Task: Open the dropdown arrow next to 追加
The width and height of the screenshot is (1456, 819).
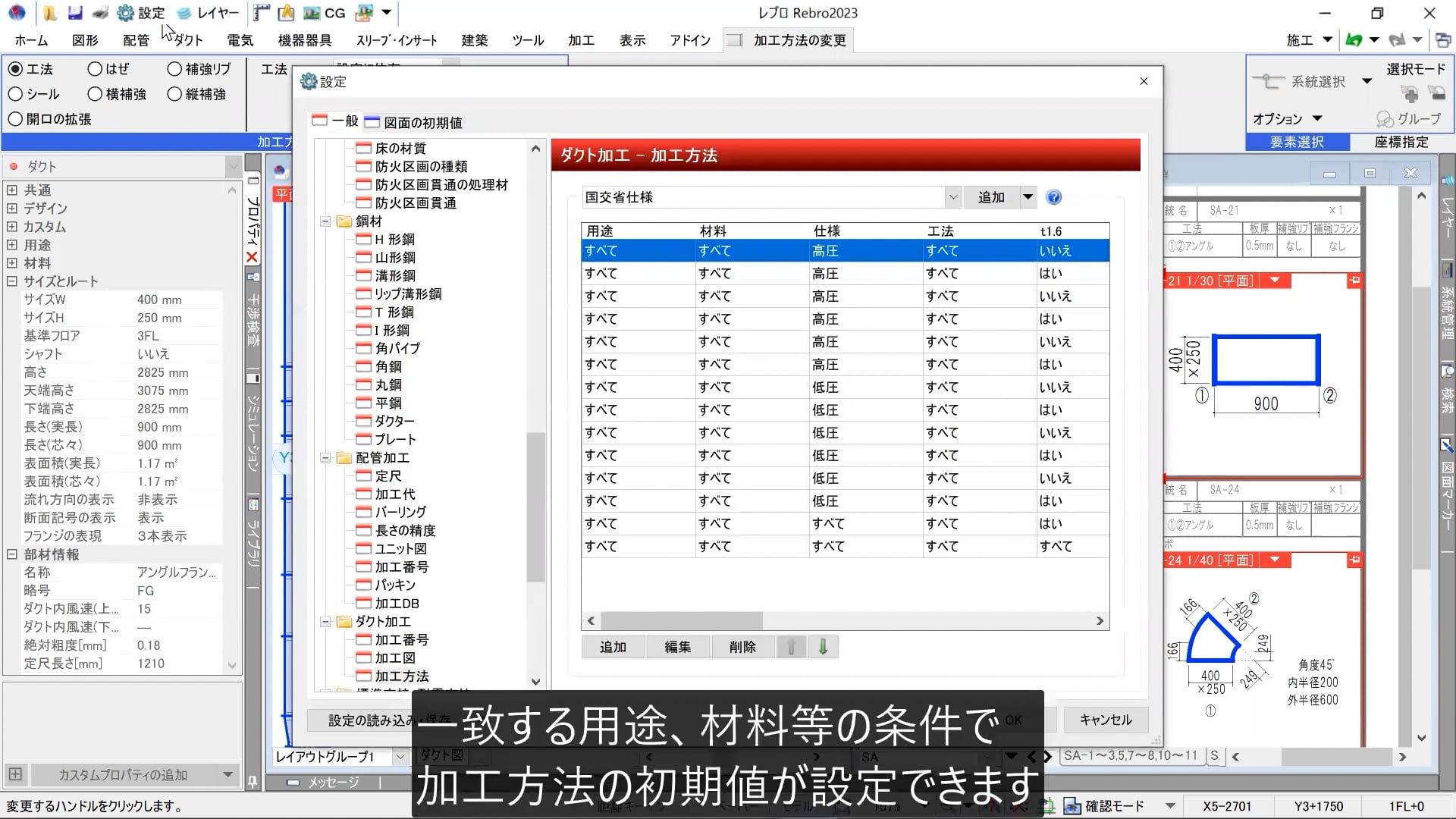Action: (x=1028, y=197)
